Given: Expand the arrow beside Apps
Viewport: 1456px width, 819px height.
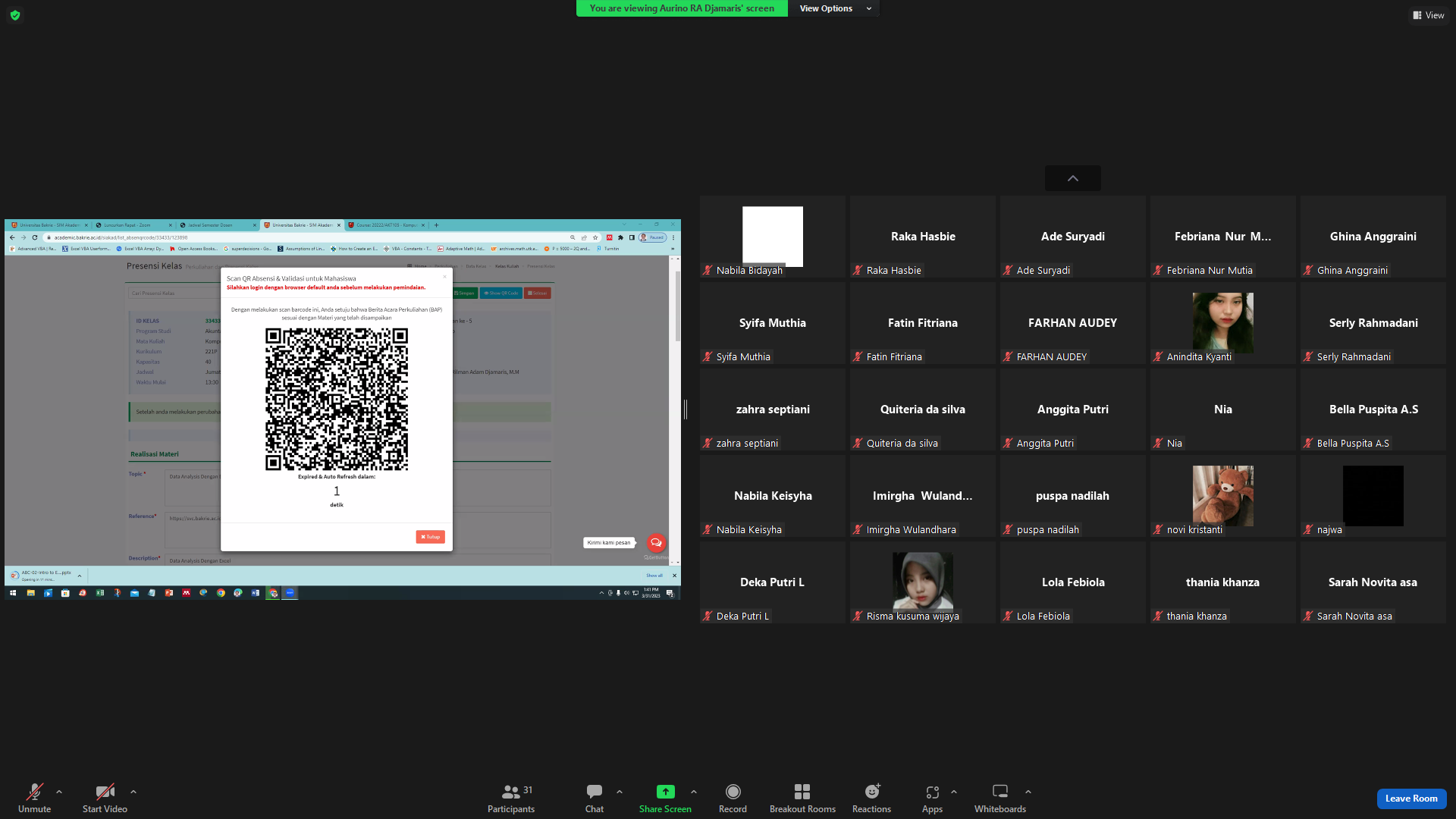Looking at the screenshot, I should pos(954,792).
